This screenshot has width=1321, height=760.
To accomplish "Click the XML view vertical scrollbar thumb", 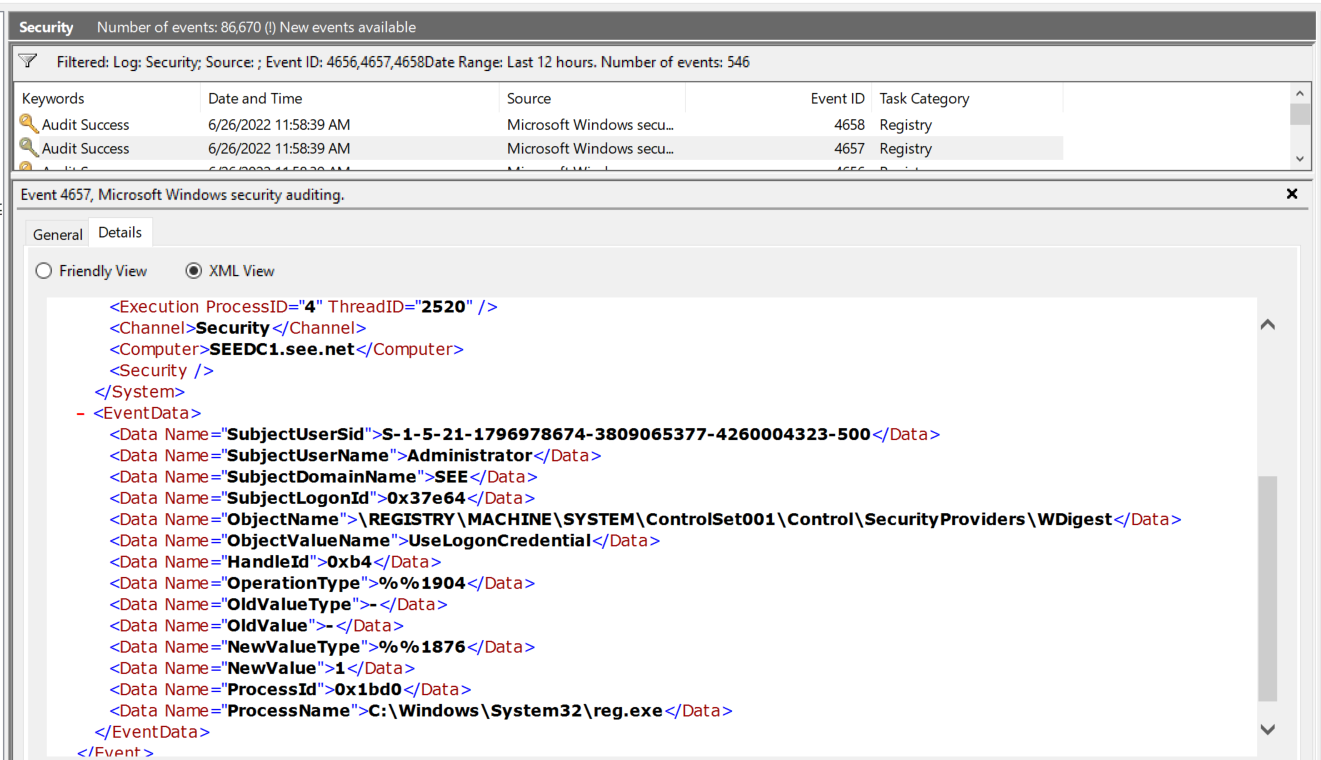I will coord(1268,588).
